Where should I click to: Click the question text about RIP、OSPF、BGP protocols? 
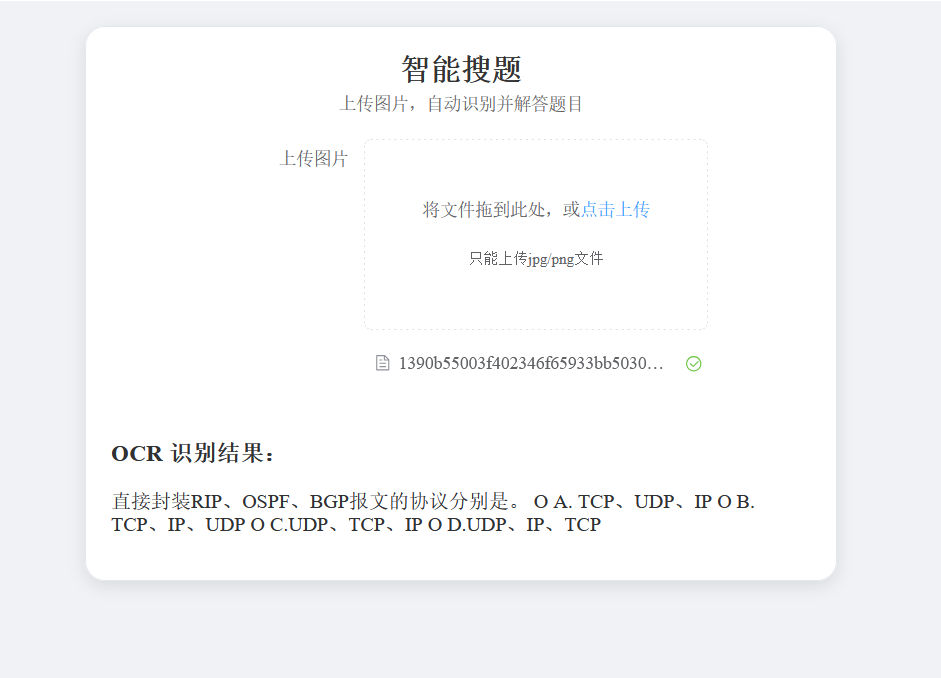point(320,501)
